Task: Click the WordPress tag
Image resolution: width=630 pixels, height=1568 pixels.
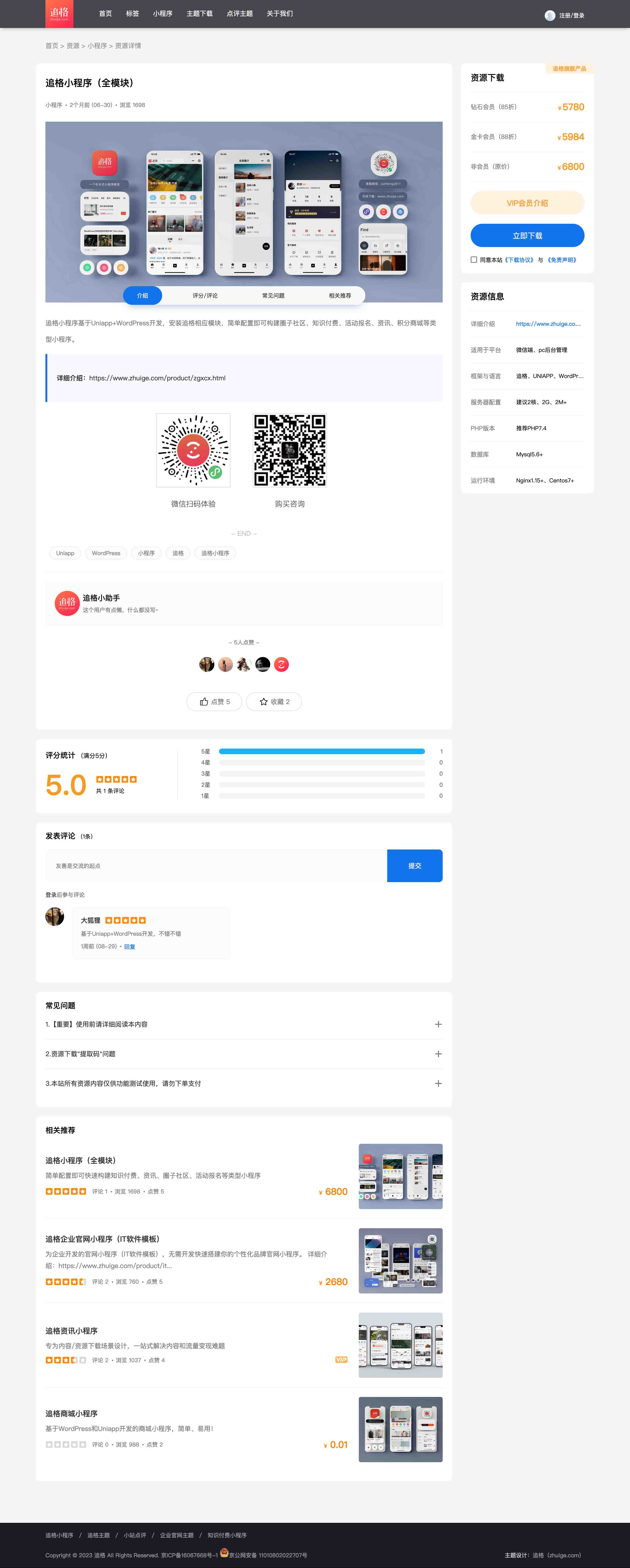Action: tap(106, 553)
